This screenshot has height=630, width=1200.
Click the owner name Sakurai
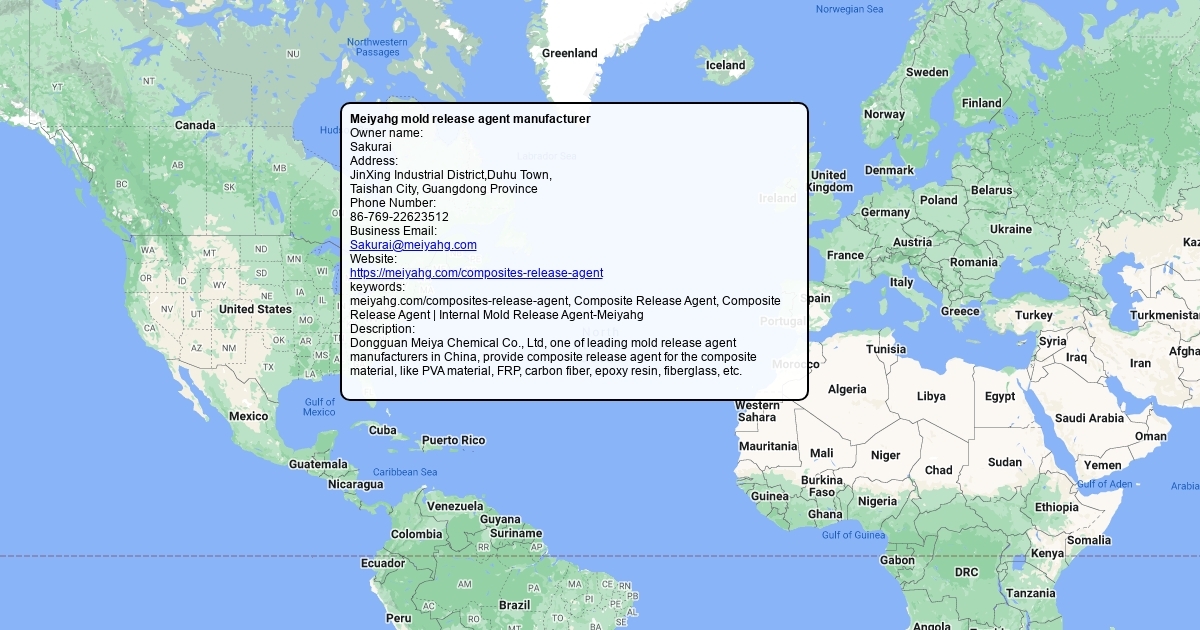click(x=371, y=147)
